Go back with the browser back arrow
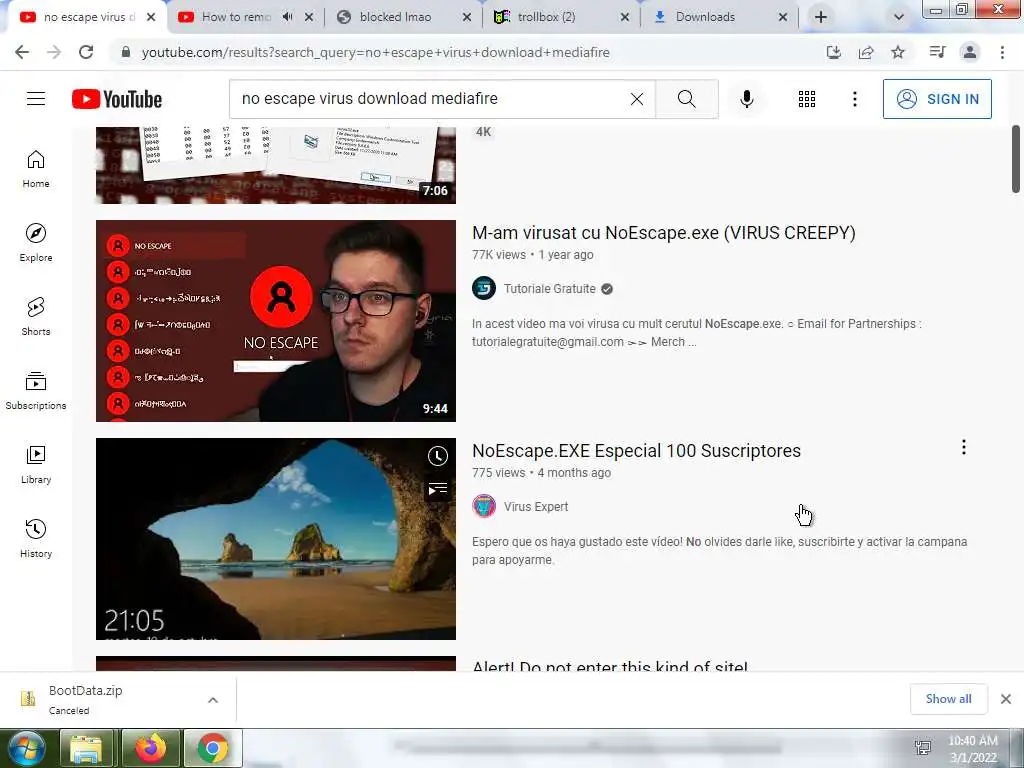Screen dimensions: 1024x768 point(22,52)
